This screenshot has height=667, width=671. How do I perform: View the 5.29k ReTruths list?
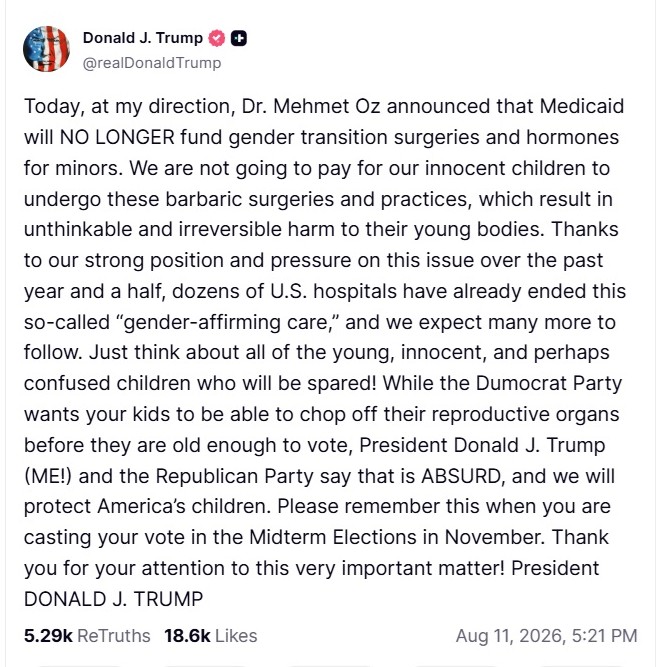pyautogui.click(x=87, y=636)
